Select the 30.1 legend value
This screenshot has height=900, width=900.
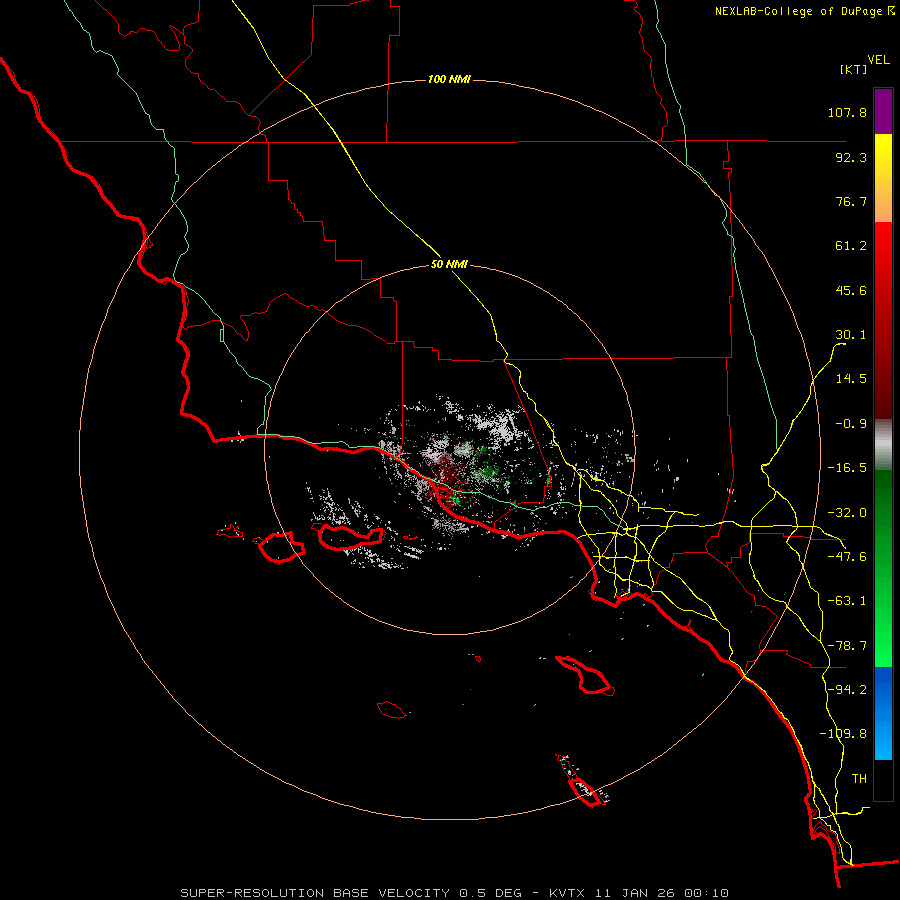coord(851,335)
